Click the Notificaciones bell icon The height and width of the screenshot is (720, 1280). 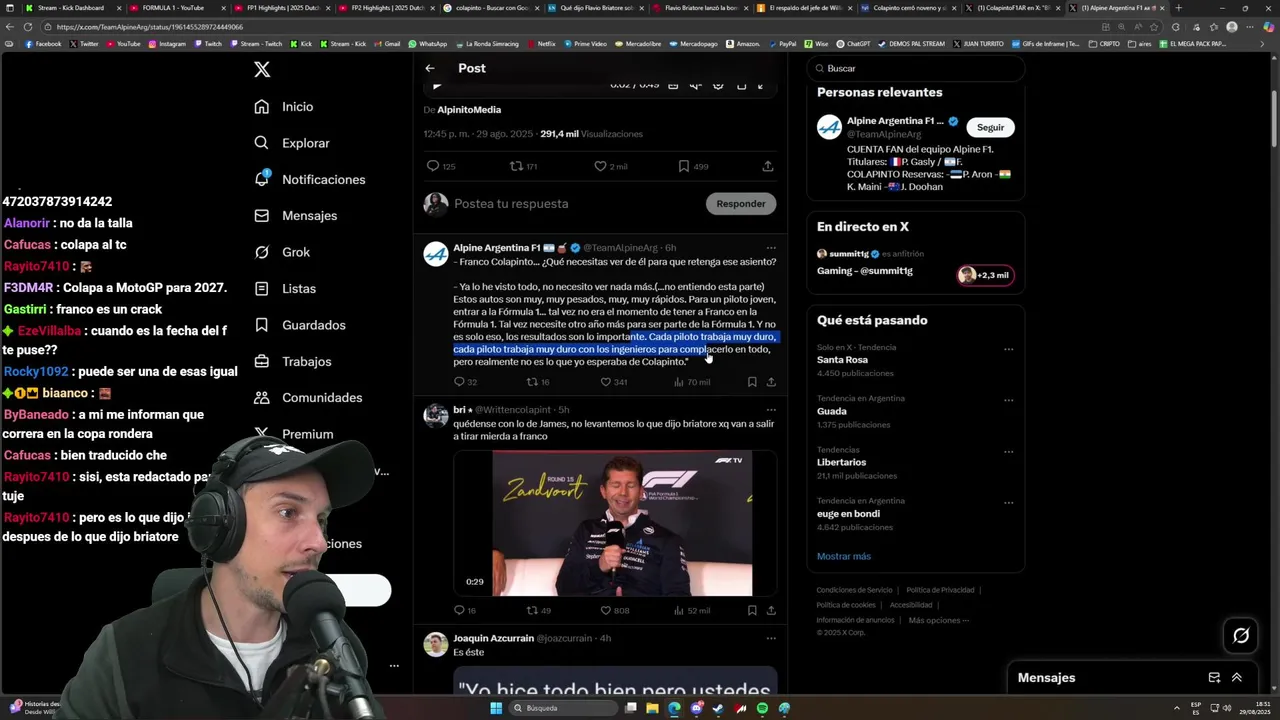[262, 179]
